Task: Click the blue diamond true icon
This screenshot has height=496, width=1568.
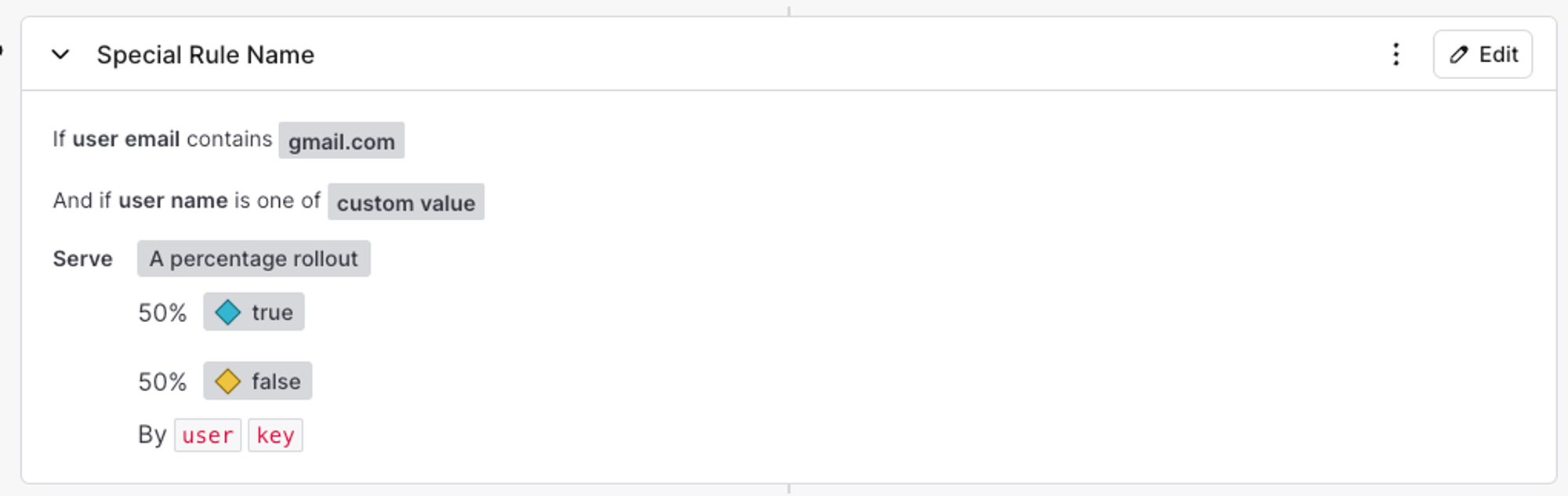Action: [x=227, y=312]
